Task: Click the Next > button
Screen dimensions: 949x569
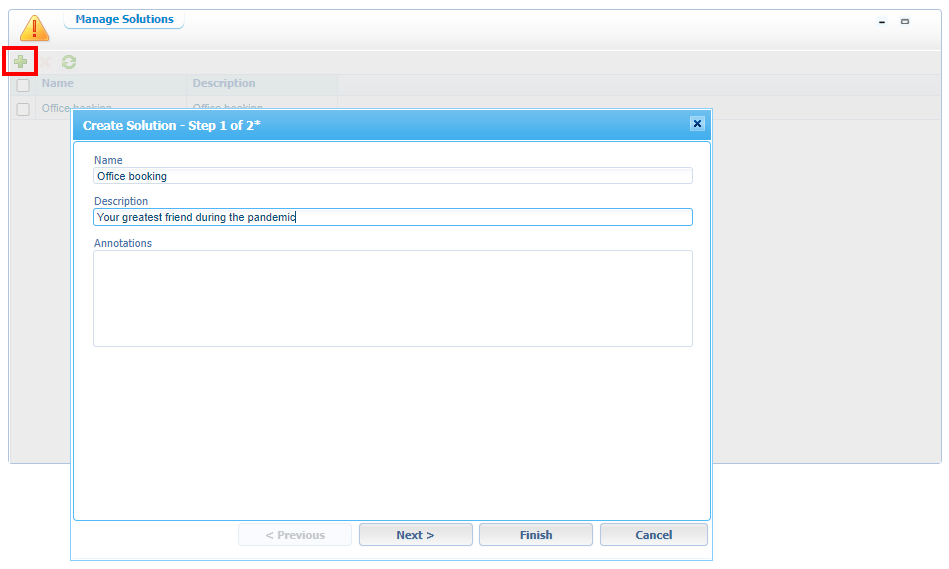Action: 415,535
